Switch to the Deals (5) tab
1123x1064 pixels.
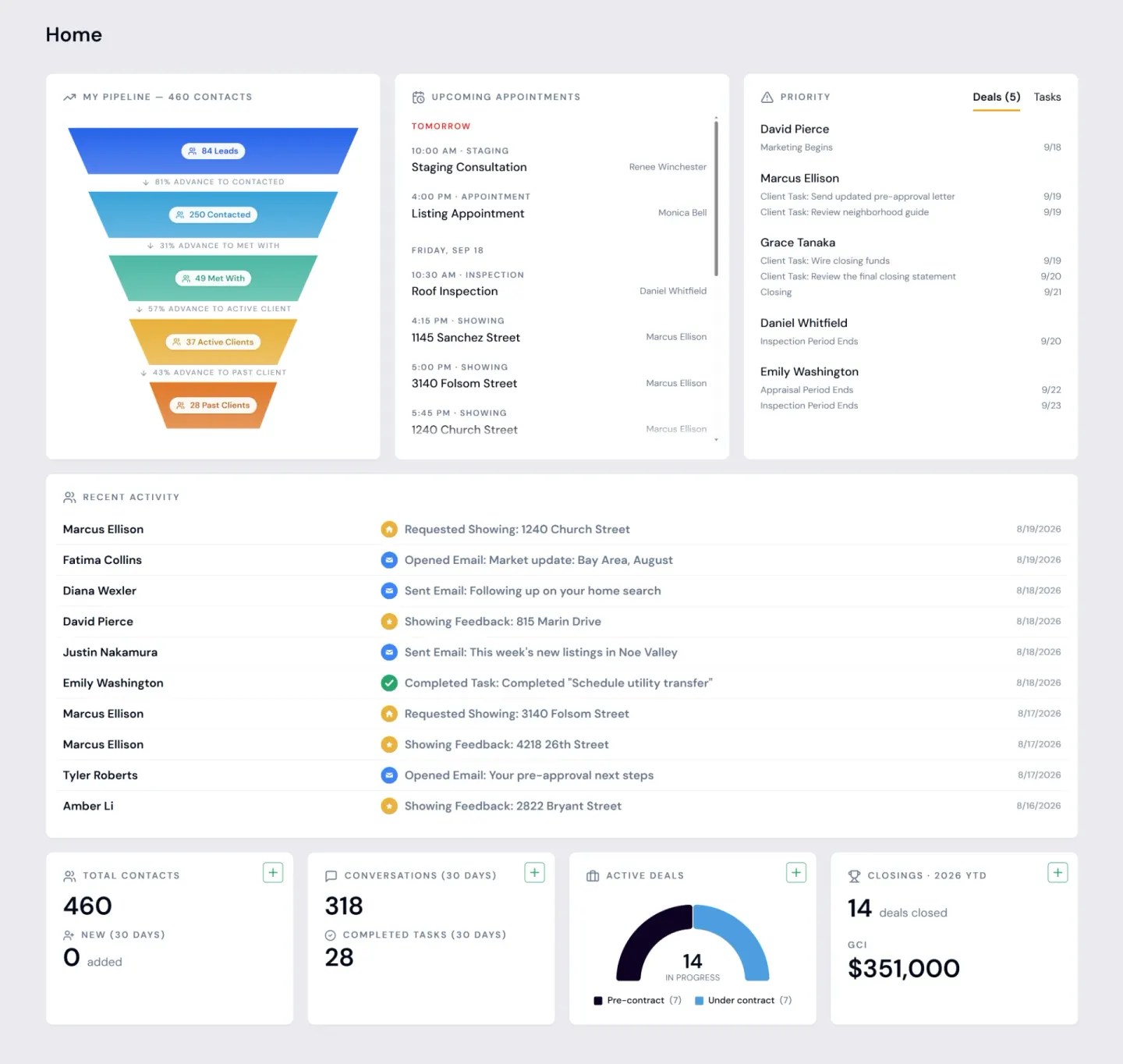coord(997,98)
